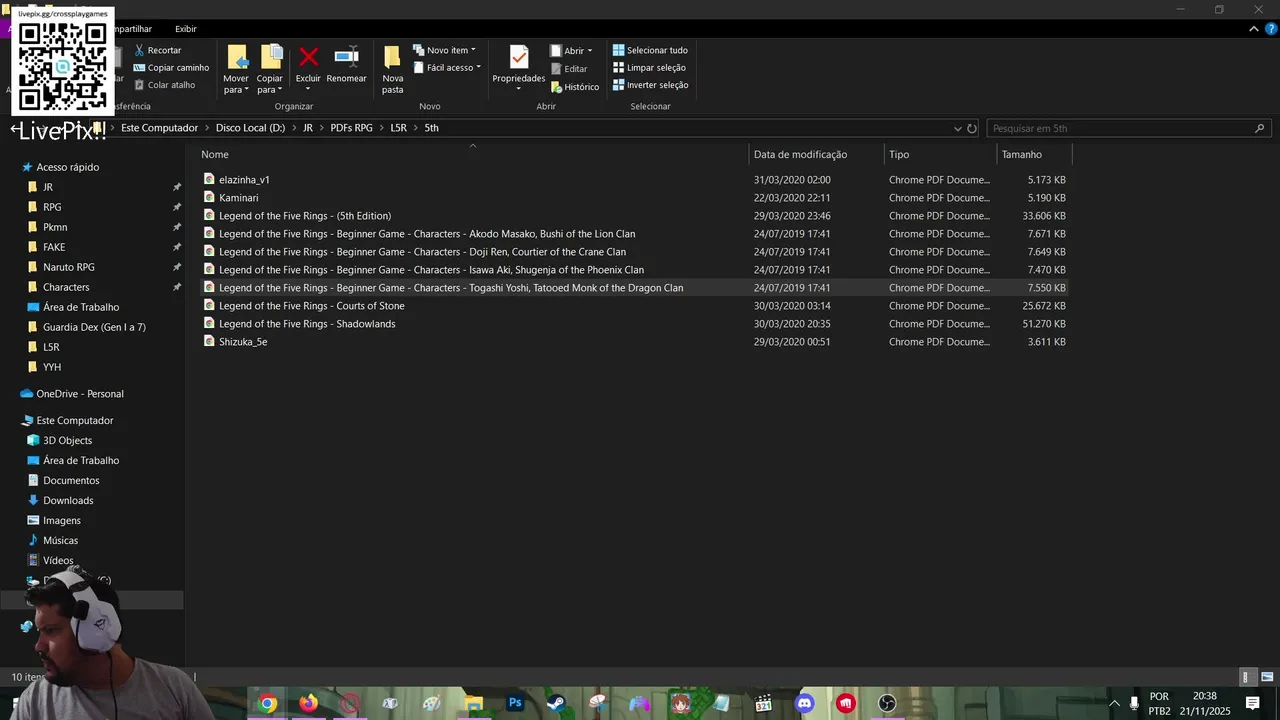Go to Disco Local (D:) in breadcrumb

point(250,128)
